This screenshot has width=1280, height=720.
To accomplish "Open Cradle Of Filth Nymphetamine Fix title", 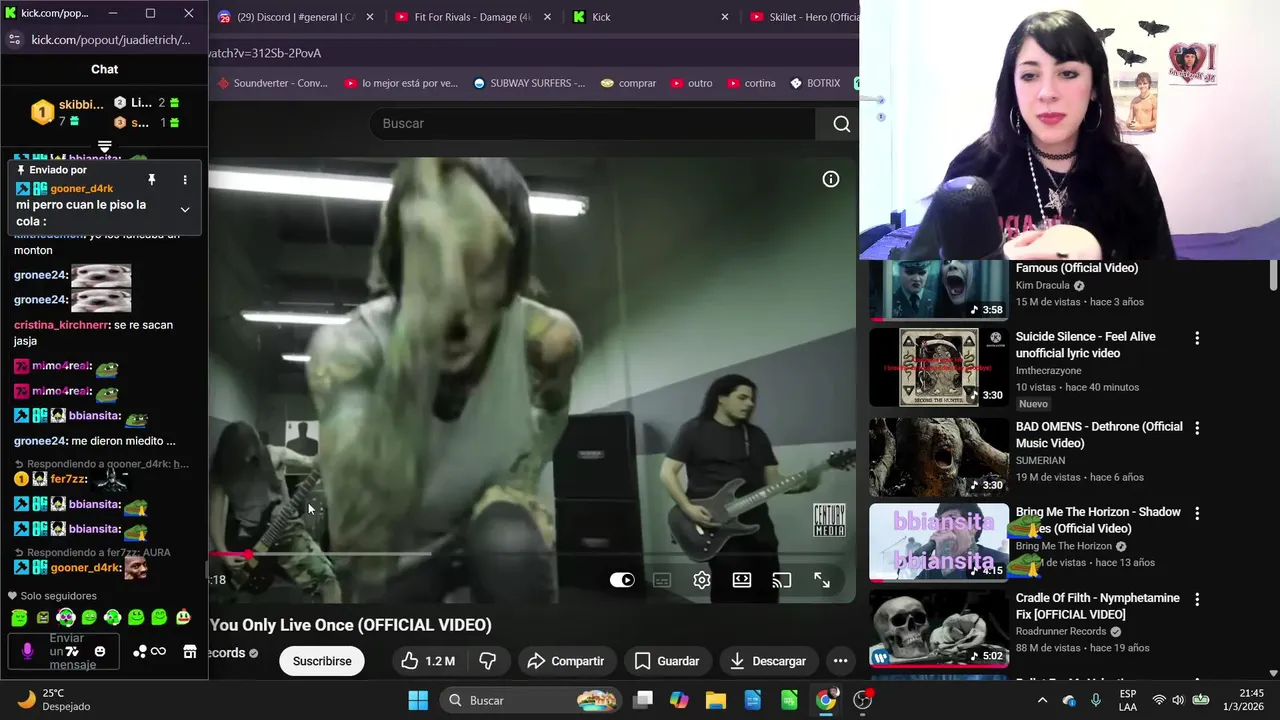I will 1098,606.
